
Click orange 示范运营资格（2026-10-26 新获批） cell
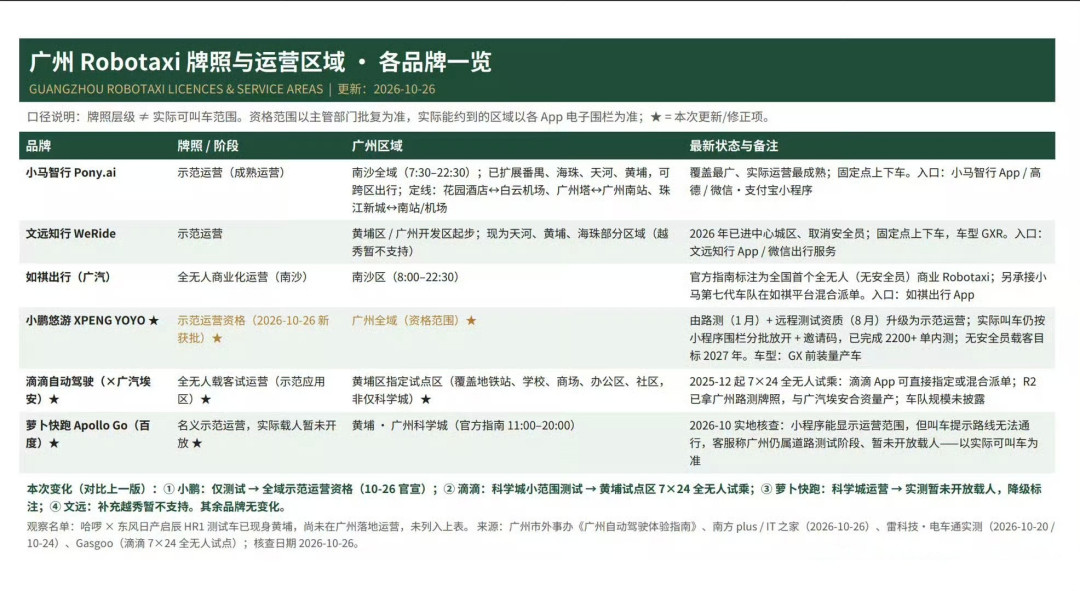click(x=253, y=329)
